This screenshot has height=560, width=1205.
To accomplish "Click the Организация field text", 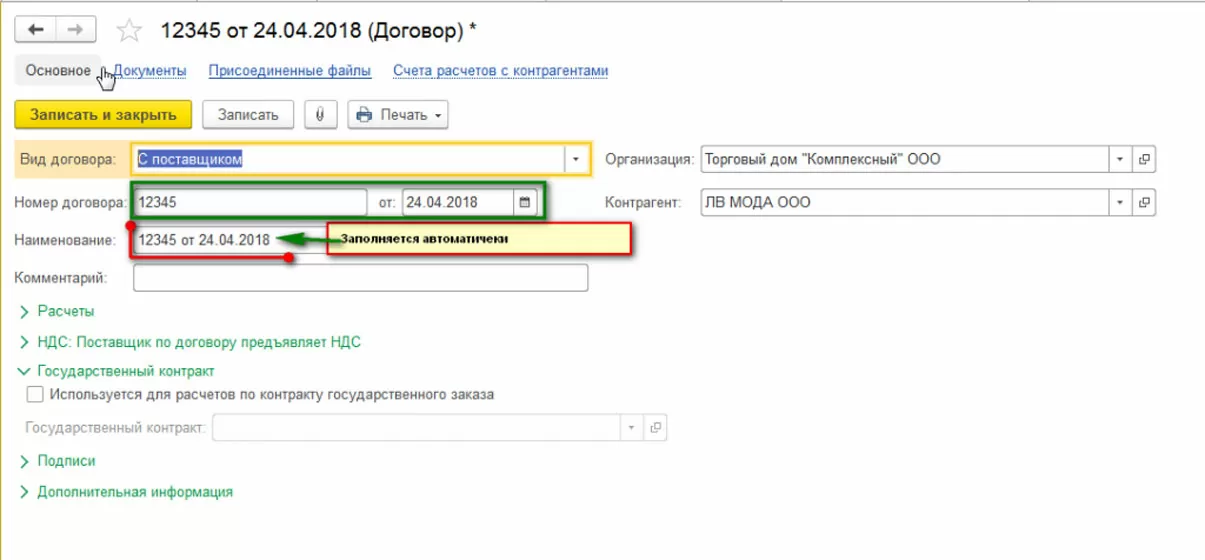I will [x=904, y=159].
